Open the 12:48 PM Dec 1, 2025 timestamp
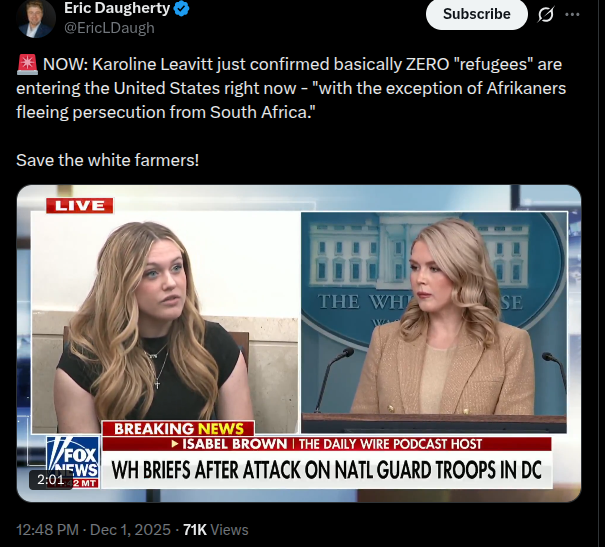This screenshot has width=605, height=547. click(x=93, y=530)
